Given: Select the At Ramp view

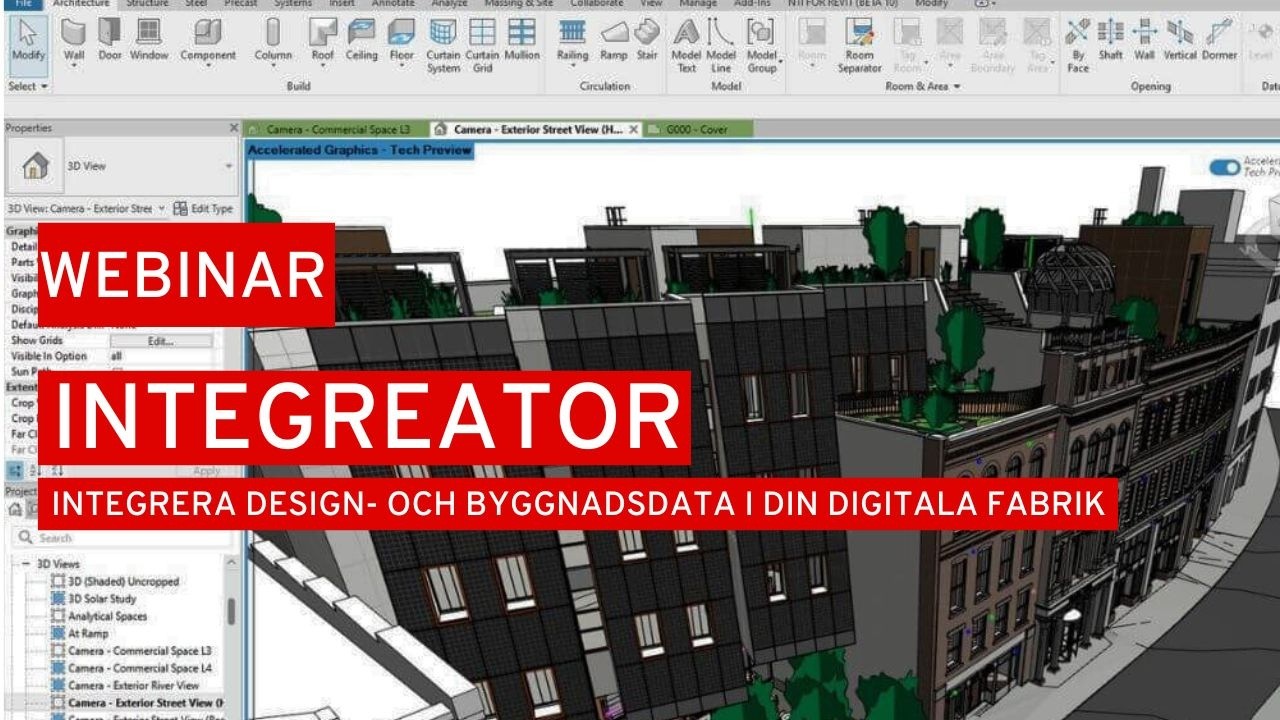Looking at the screenshot, I should pos(88,634).
